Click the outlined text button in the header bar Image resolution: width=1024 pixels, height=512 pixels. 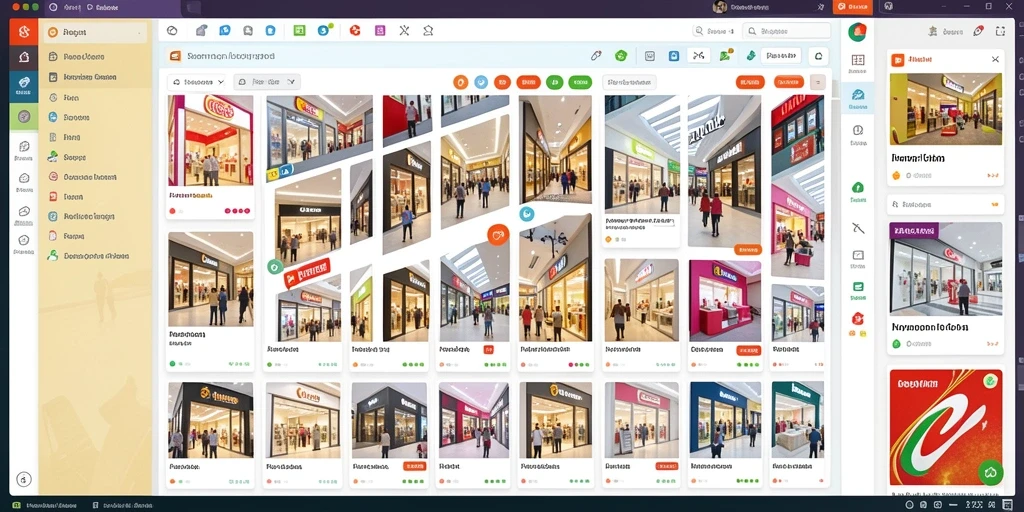[781, 56]
